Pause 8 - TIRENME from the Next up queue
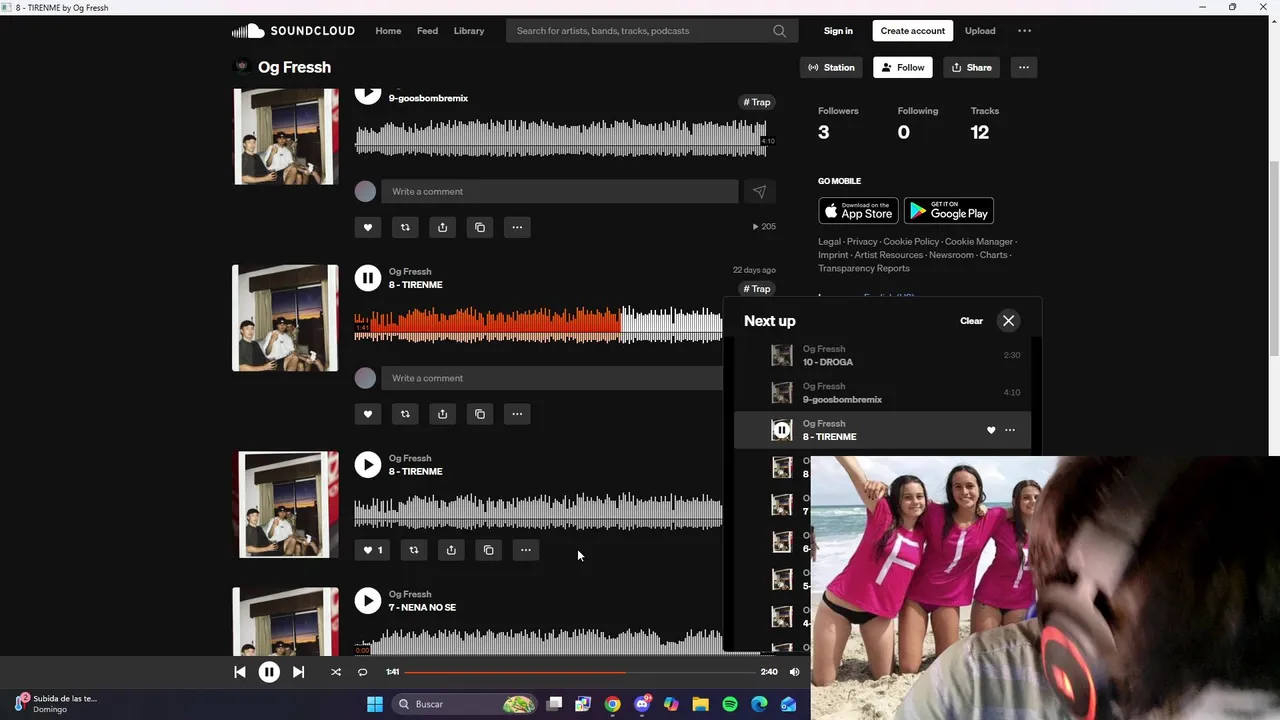The image size is (1280, 720). pyautogui.click(x=782, y=430)
